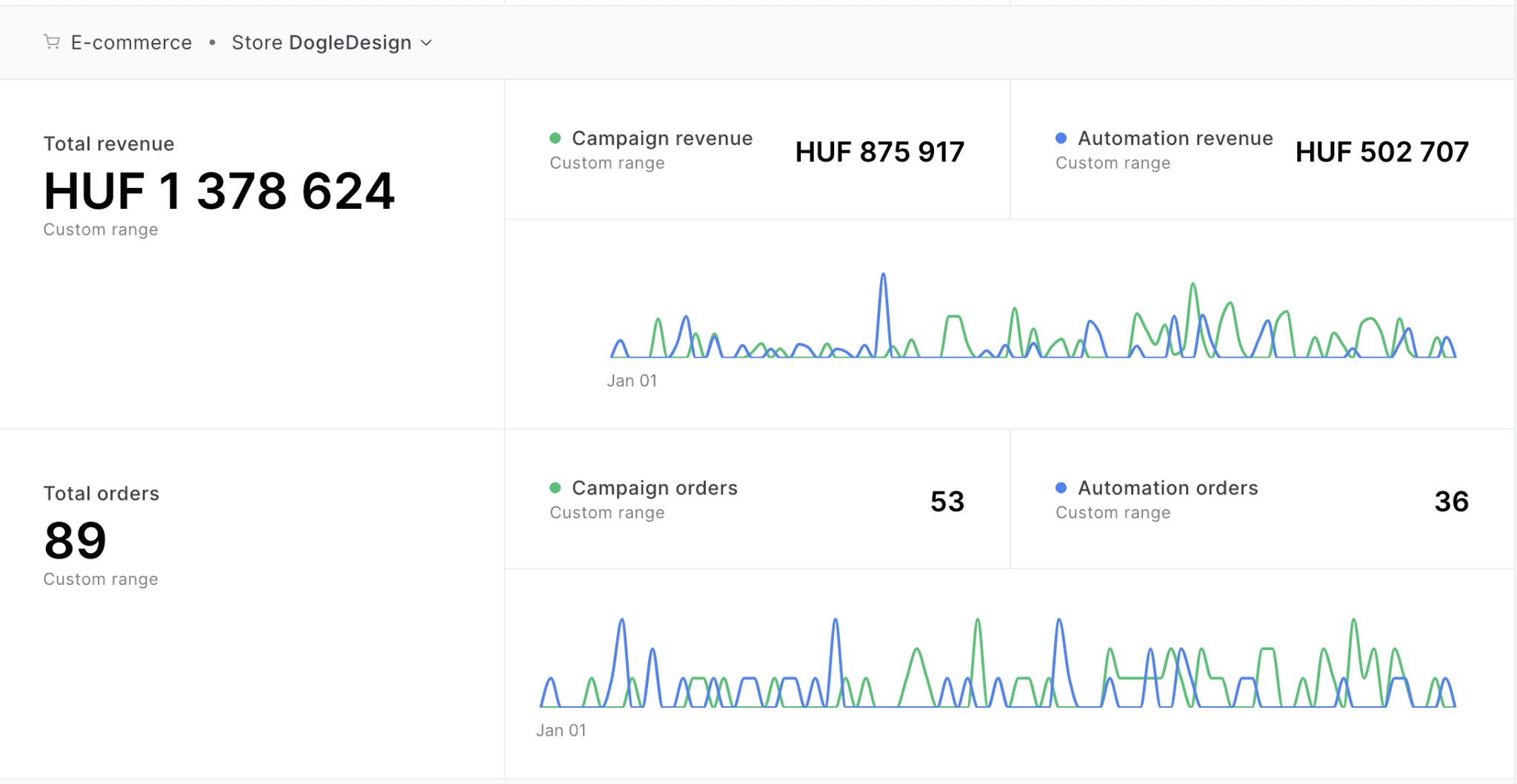Click the blue Automation orders legend dot
Viewport: 1517px width, 784px height.
point(1061,488)
